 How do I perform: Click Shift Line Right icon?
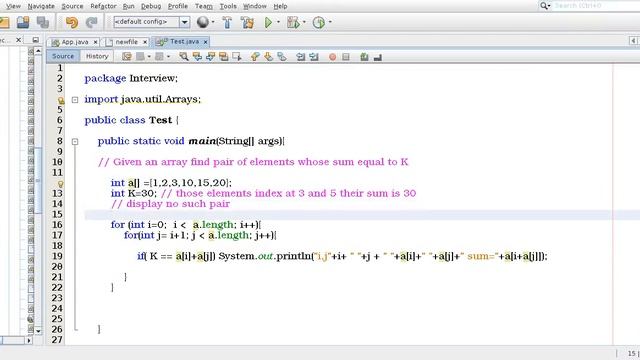pos(314,57)
